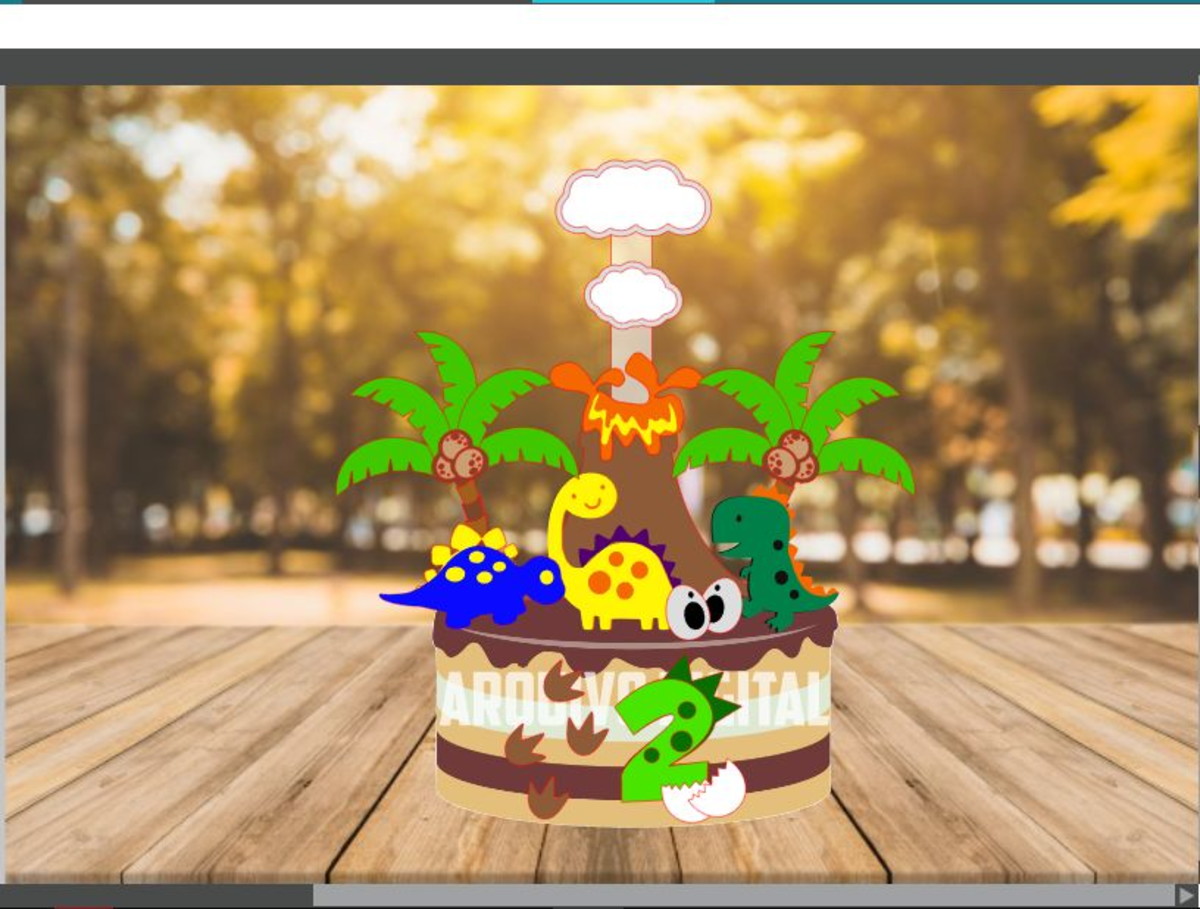1200x909 pixels.
Task: Click the dark scrollbar track left of thumb
Action: pos(156,895)
